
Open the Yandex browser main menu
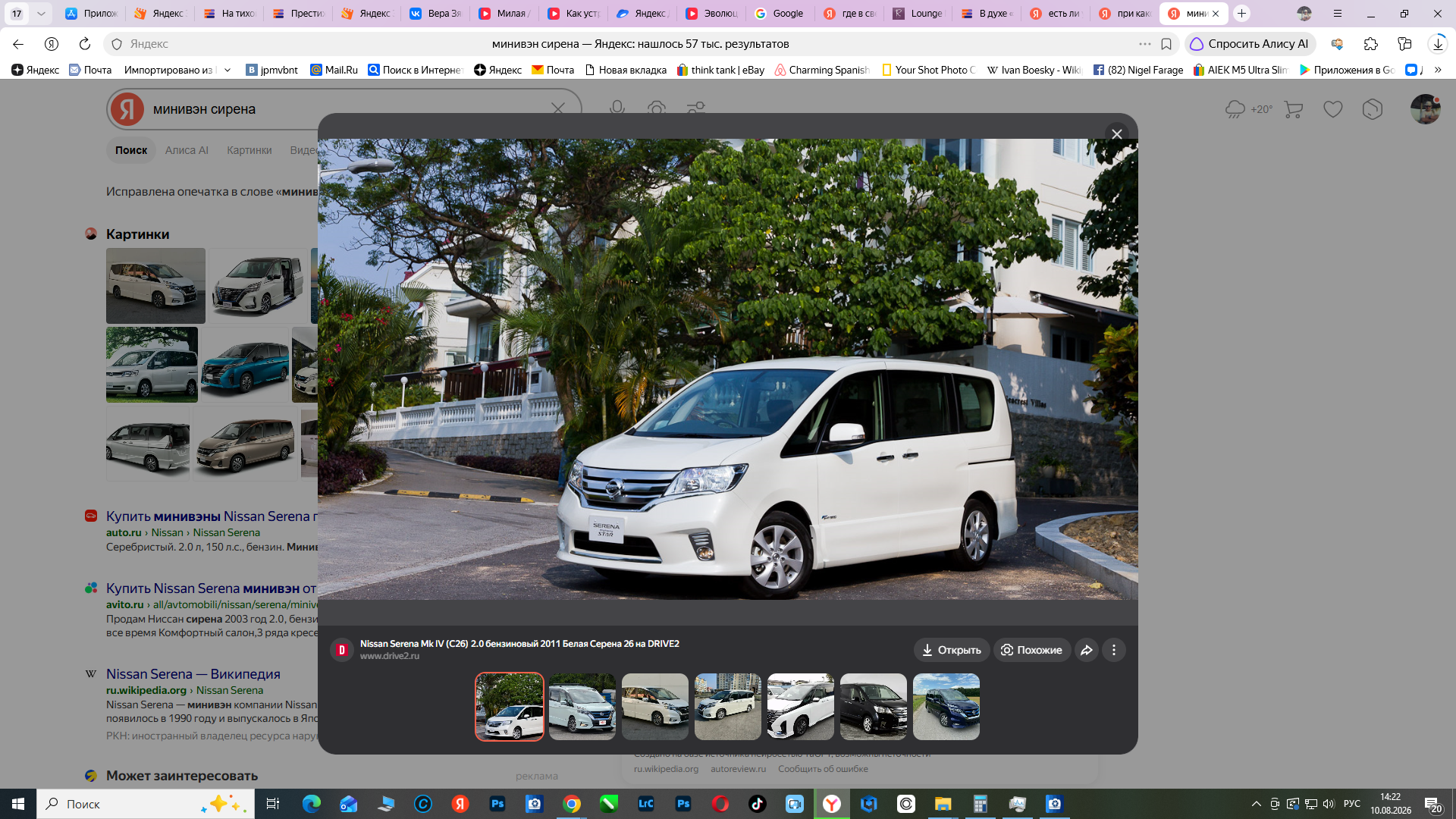coord(1338,14)
